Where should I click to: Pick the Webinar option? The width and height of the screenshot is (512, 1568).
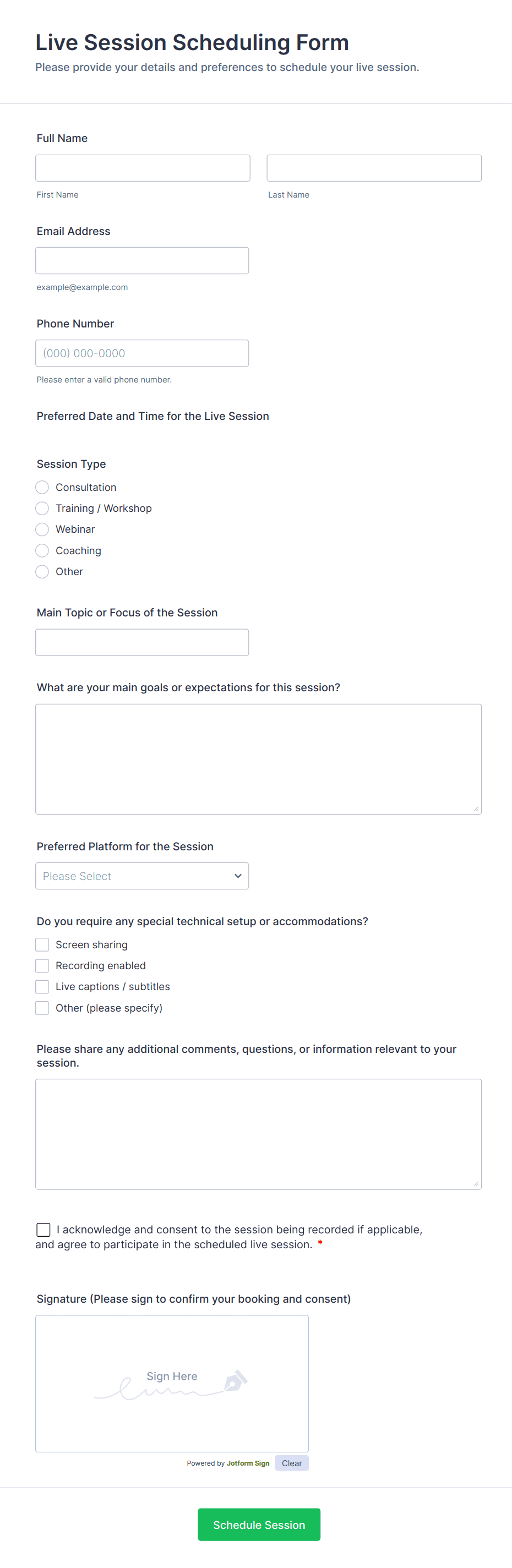(42, 529)
